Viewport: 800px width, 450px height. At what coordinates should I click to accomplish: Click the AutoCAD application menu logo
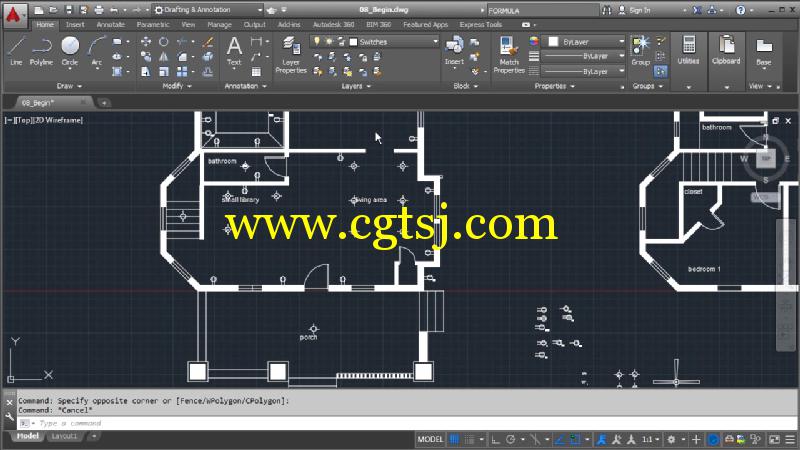click(x=14, y=15)
